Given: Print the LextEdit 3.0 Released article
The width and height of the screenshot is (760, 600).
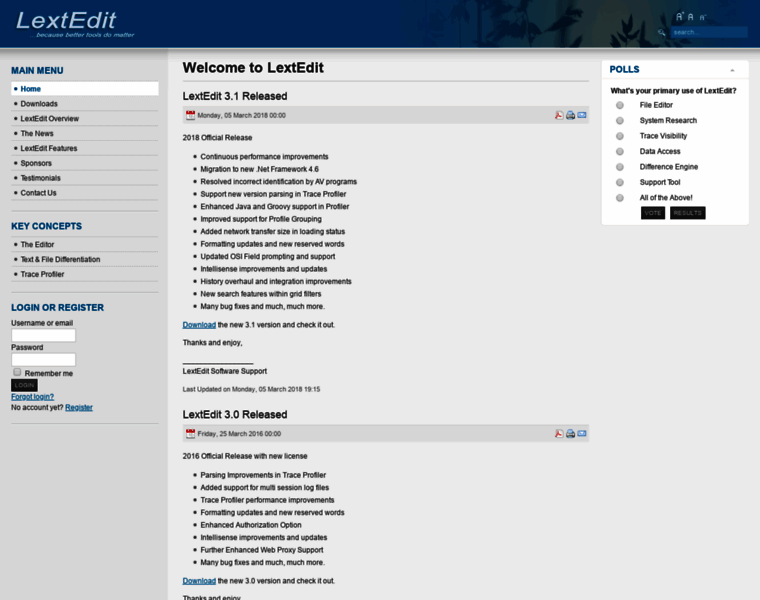Looking at the screenshot, I should coord(570,433).
